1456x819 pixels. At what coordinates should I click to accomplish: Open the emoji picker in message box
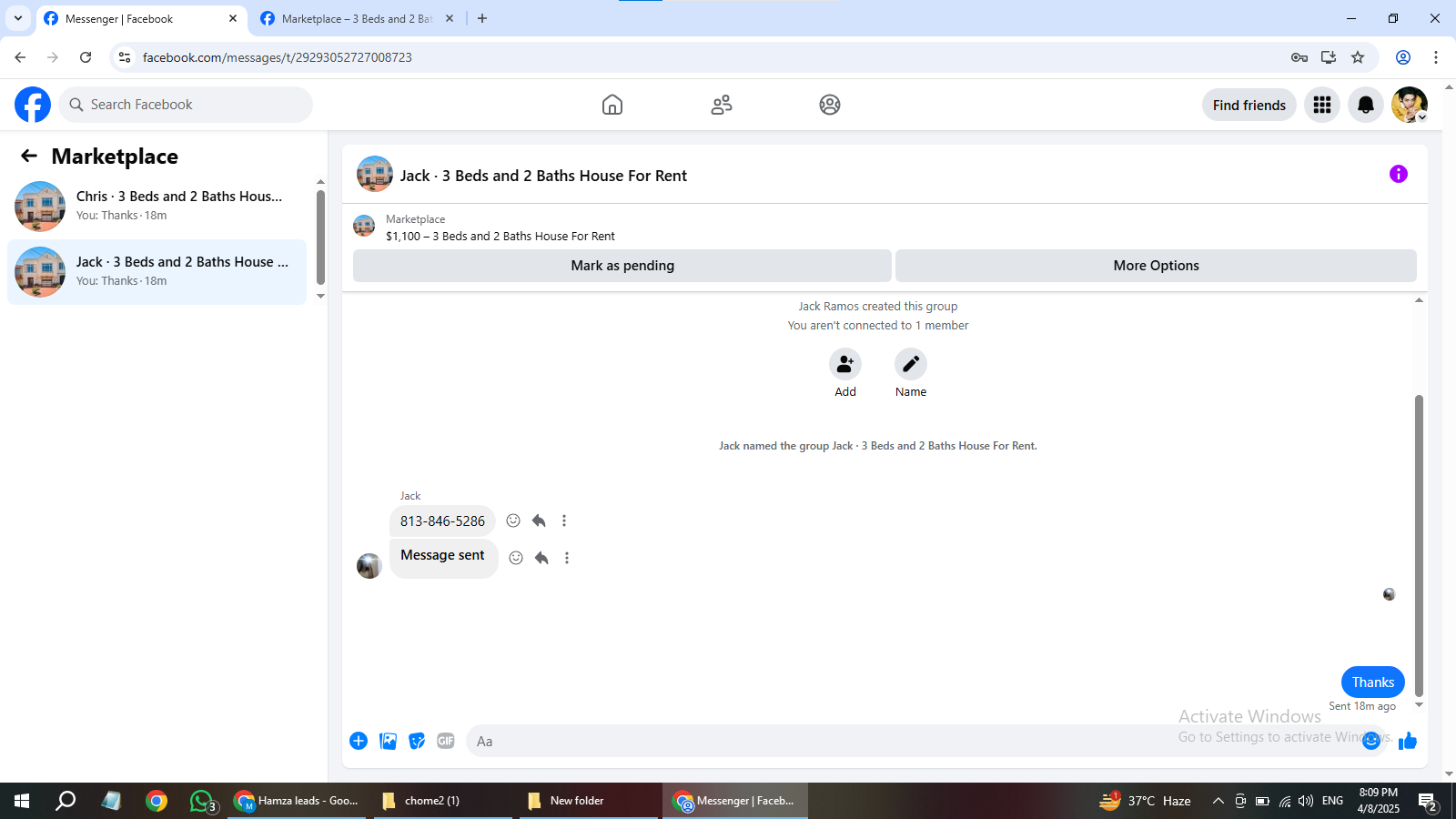(x=1371, y=741)
